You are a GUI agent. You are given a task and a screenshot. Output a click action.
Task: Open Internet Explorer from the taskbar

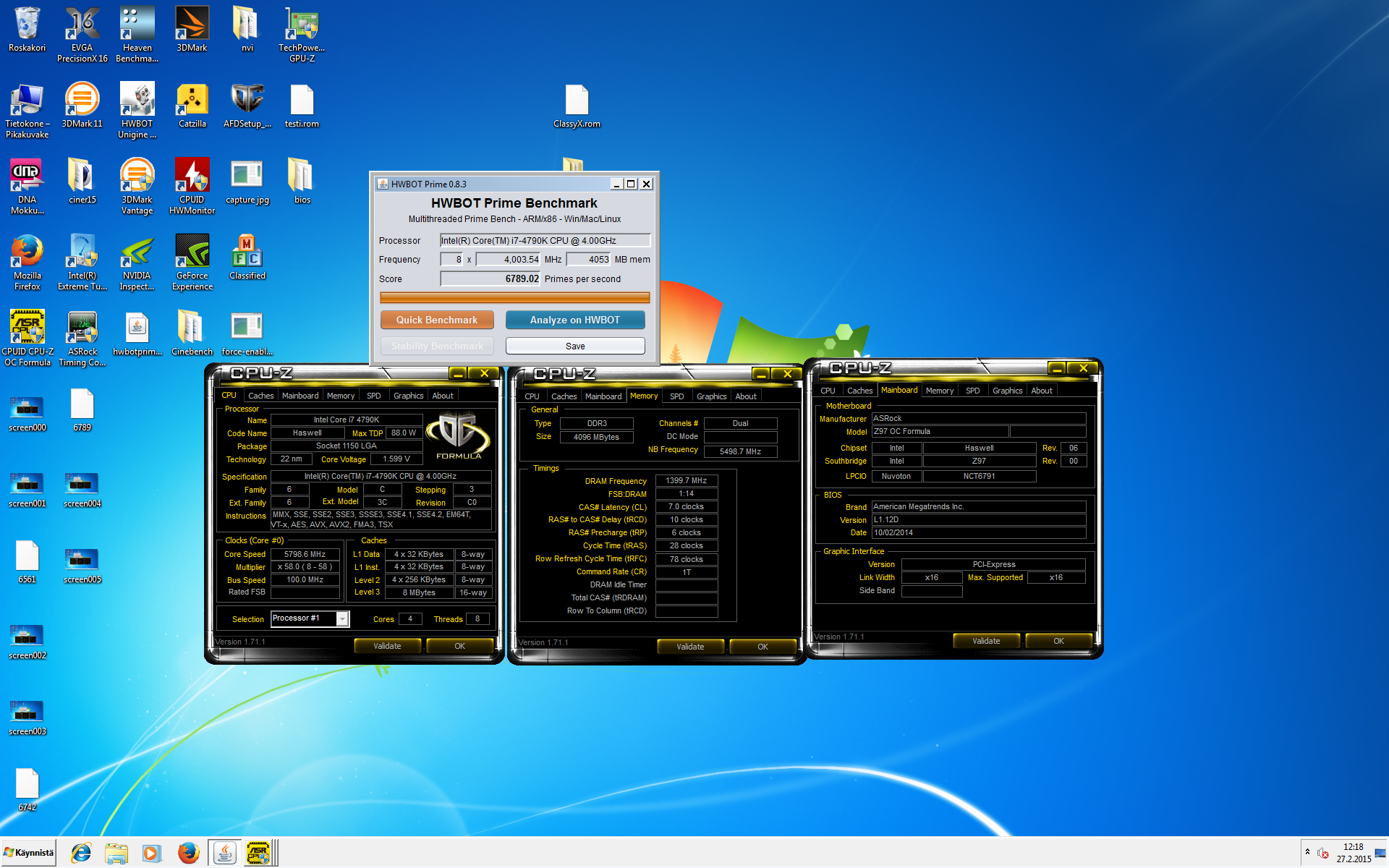click(81, 853)
